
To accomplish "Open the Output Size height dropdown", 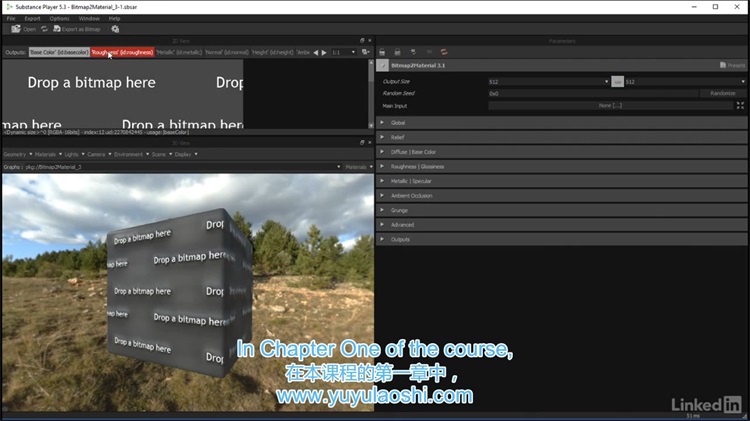I will click(685, 82).
